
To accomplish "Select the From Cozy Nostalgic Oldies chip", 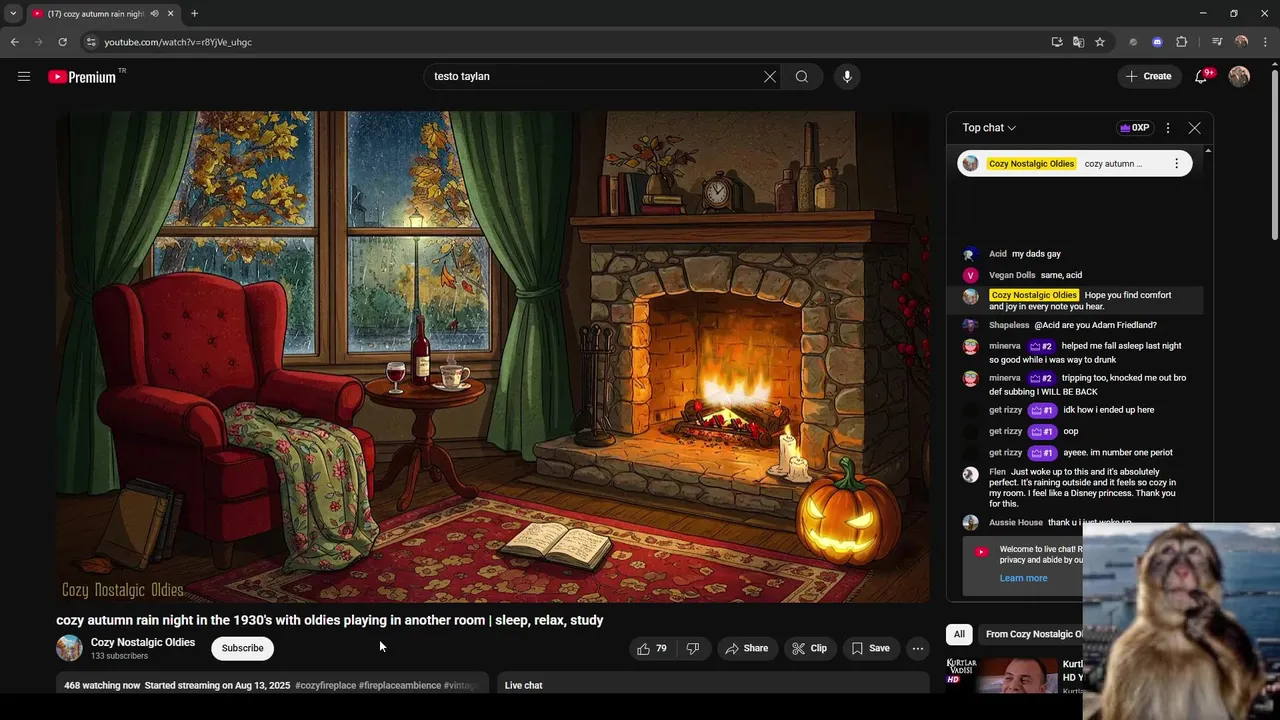I will click(1033, 634).
